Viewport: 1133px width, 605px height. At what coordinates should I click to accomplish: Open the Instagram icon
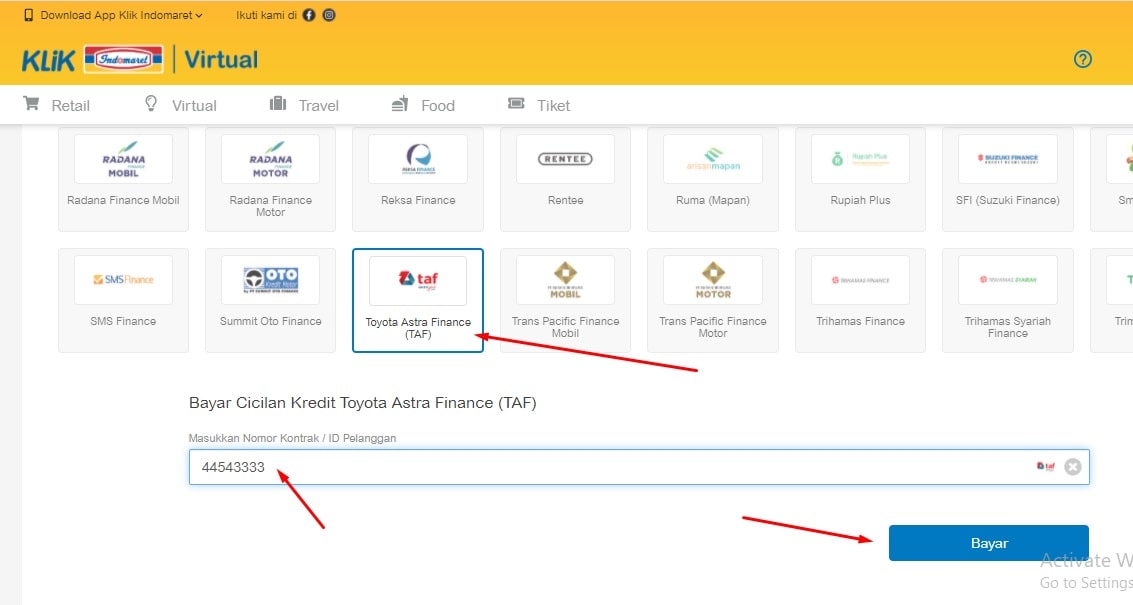[x=330, y=16]
